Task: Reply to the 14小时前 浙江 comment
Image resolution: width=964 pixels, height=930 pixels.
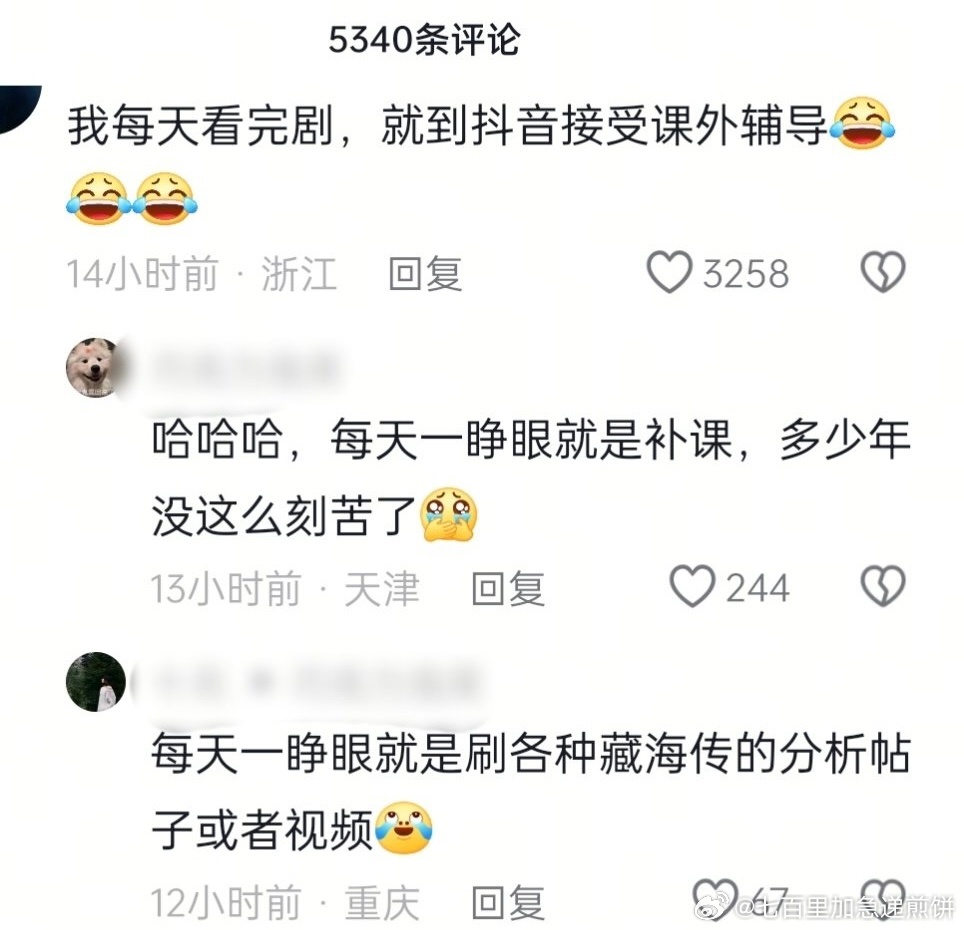Action: (425, 274)
